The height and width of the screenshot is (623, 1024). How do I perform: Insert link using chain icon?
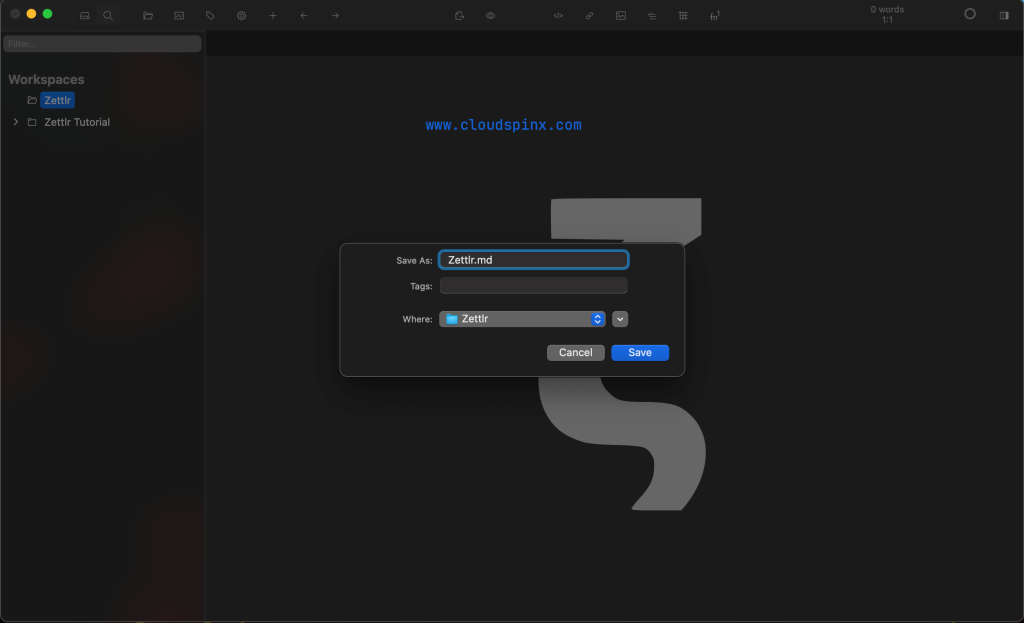(x=590, y=16)
